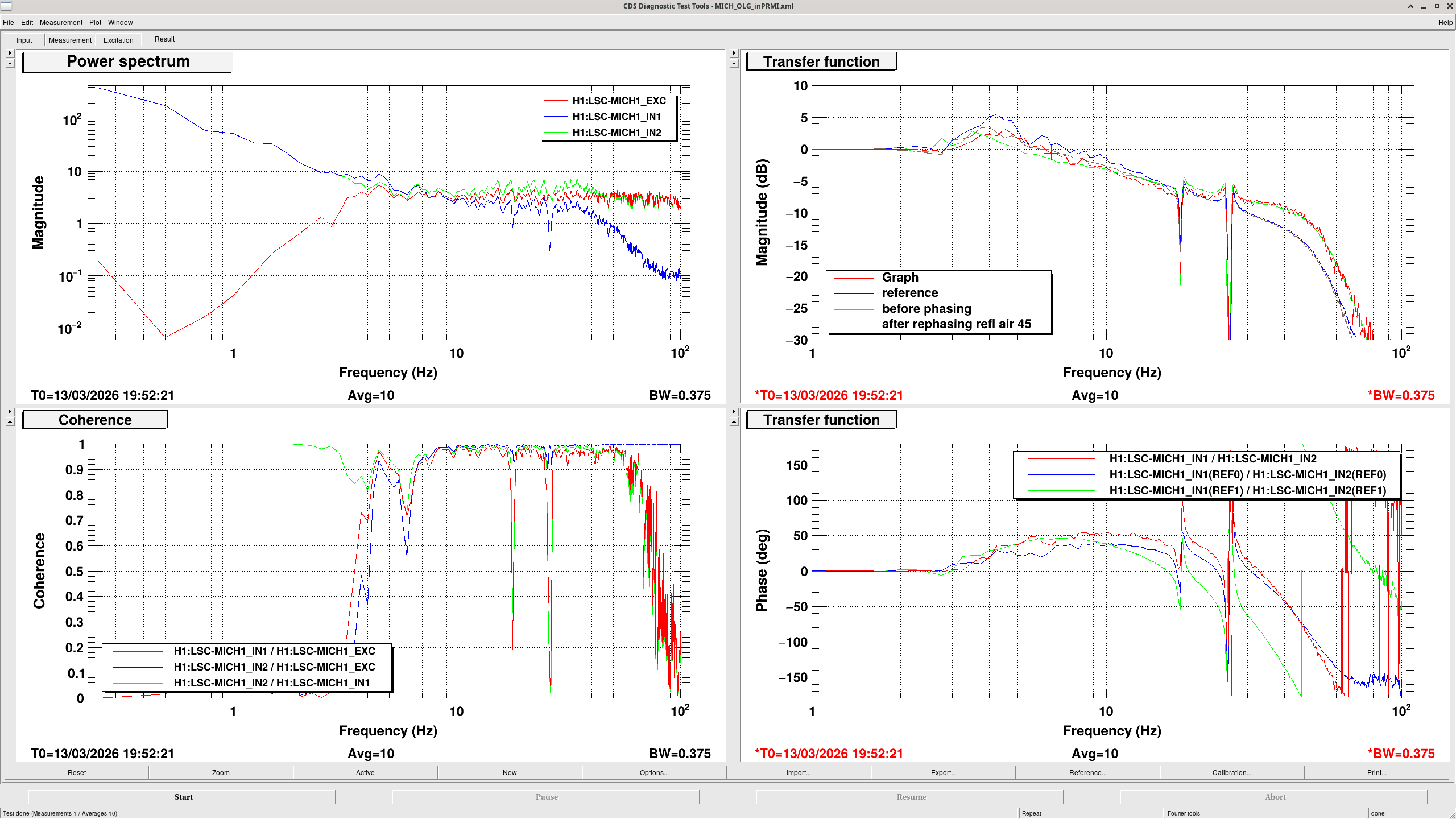Image resolution: width=1456 pixels, height=819 pixels.
Task: Open the Measurement menu
Action: point(61,23)
